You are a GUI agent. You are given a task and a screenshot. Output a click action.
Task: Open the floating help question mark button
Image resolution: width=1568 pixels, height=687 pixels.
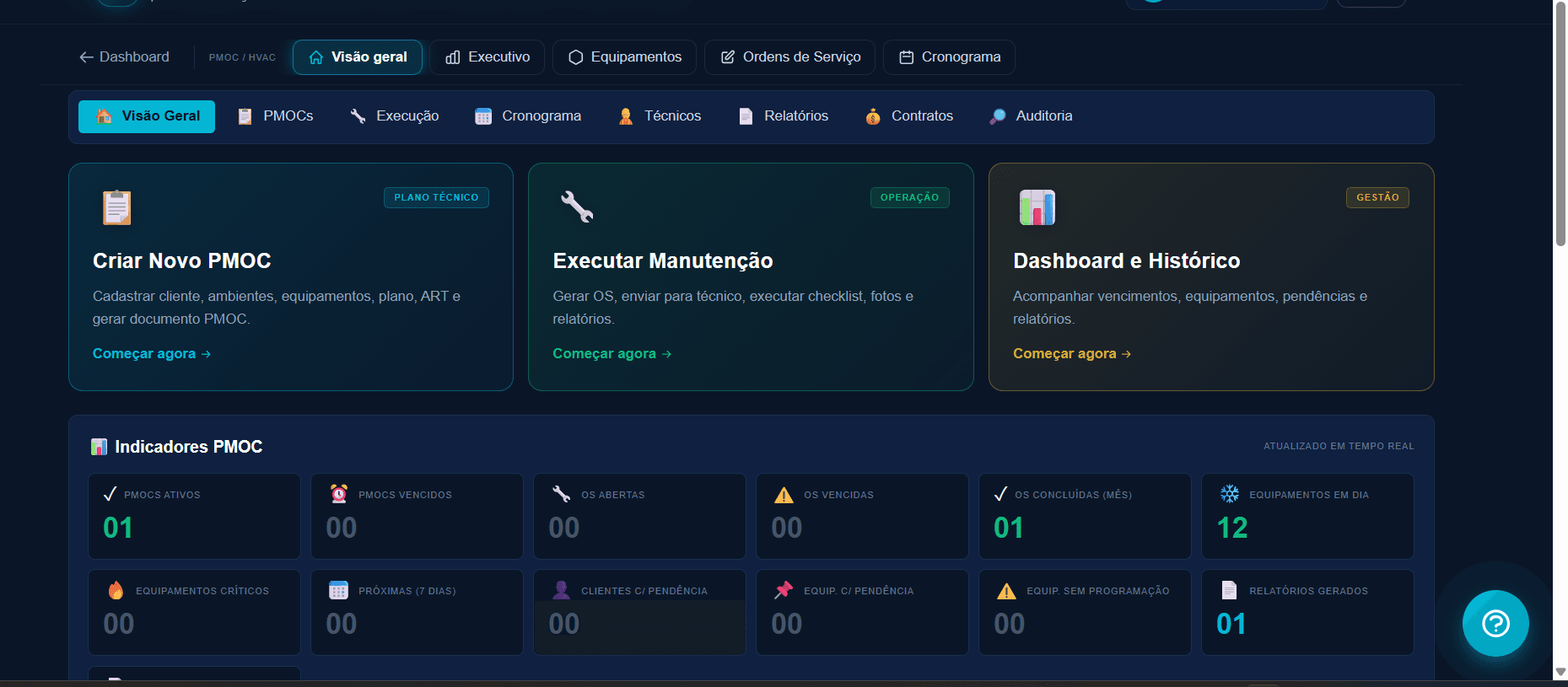coord(1495,624)
